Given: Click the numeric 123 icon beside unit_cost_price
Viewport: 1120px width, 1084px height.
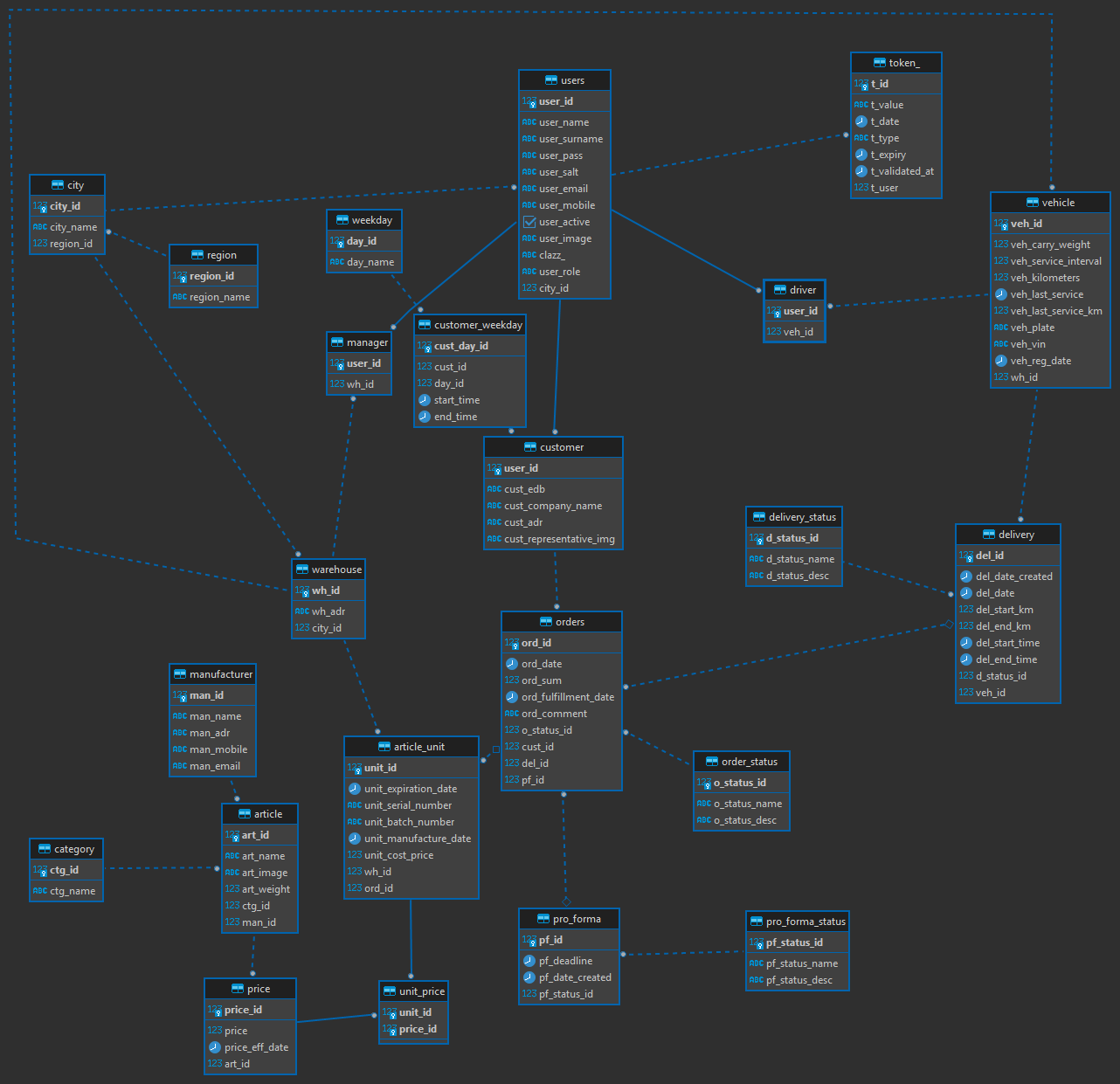Looking at the screenshot, I should pyautogui.click(x=355, y=855).
